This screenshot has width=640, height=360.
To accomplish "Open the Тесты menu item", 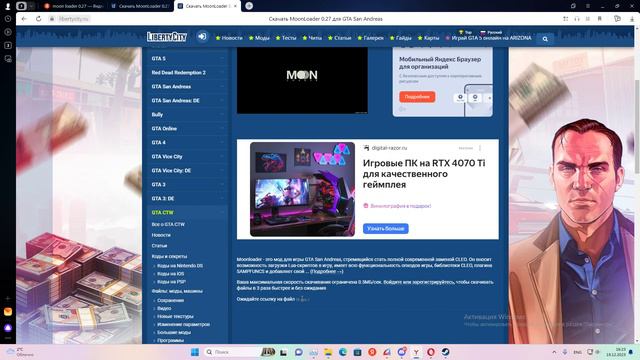I will click(286, 38).
